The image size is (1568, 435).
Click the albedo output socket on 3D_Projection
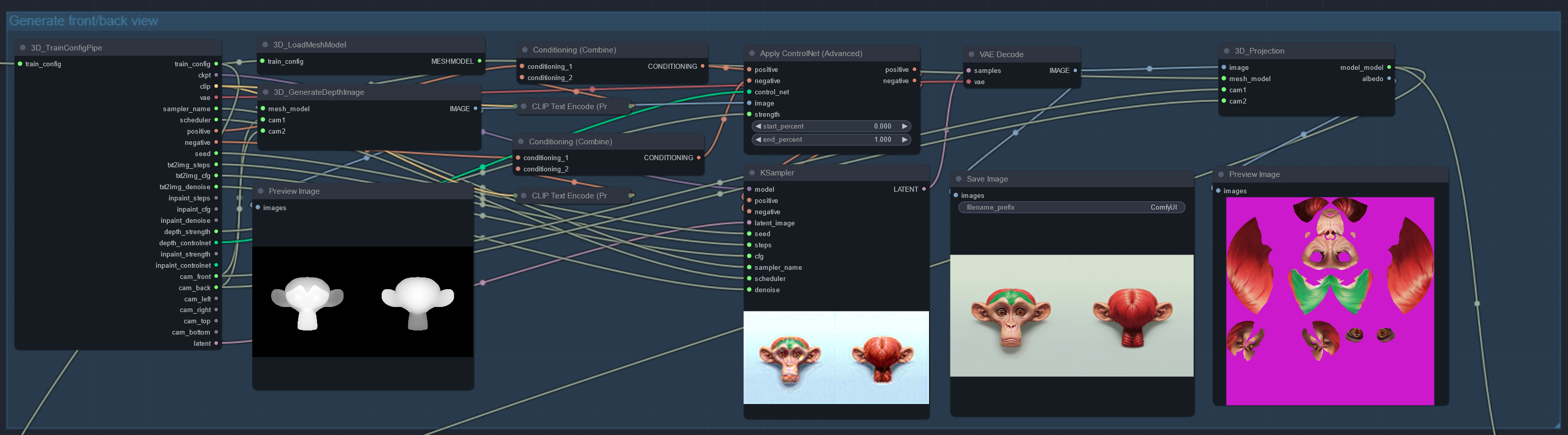pos(1389,79)
